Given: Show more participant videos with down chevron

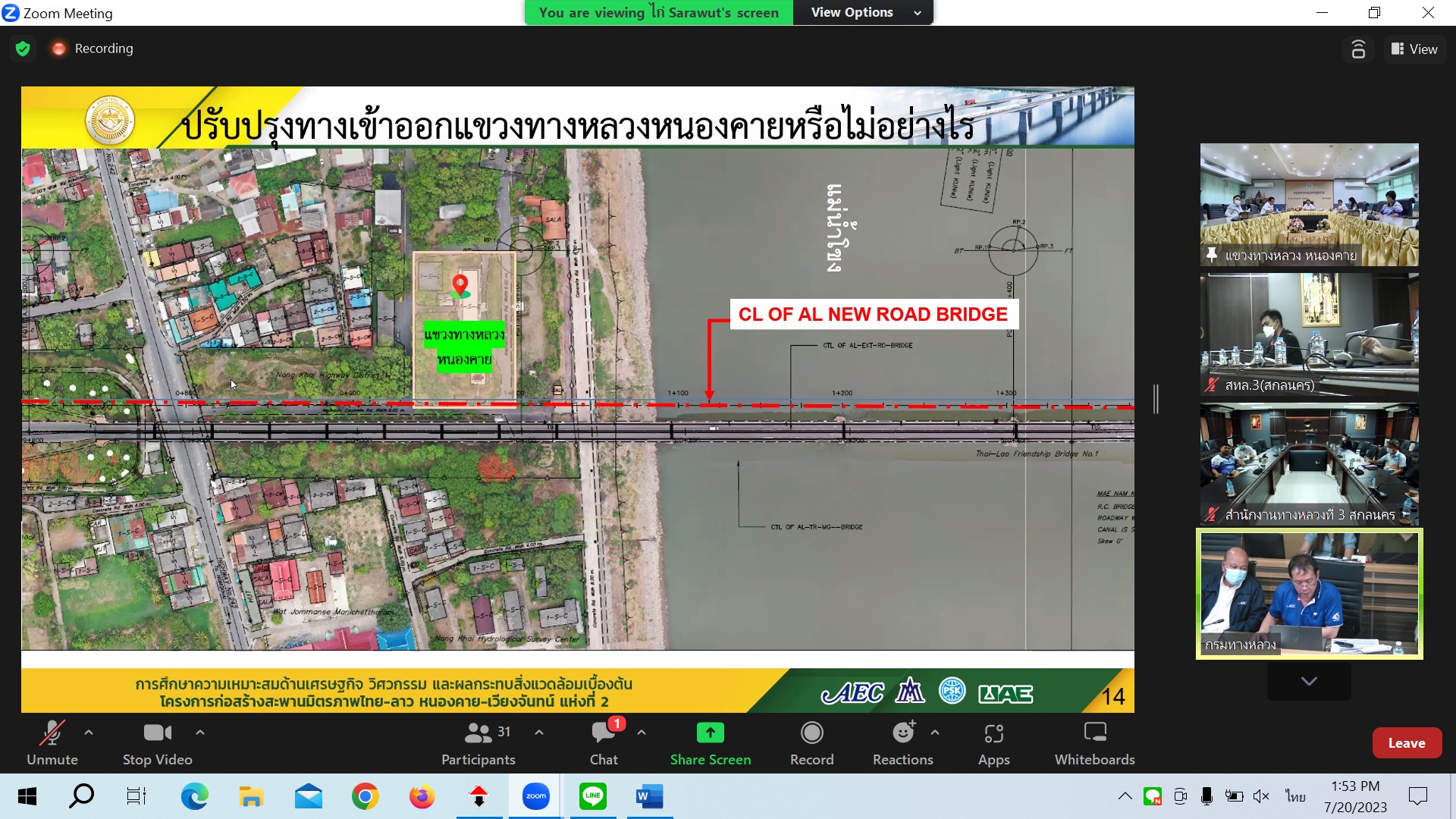Looking at the screenshot, I should pos(1308,681).
